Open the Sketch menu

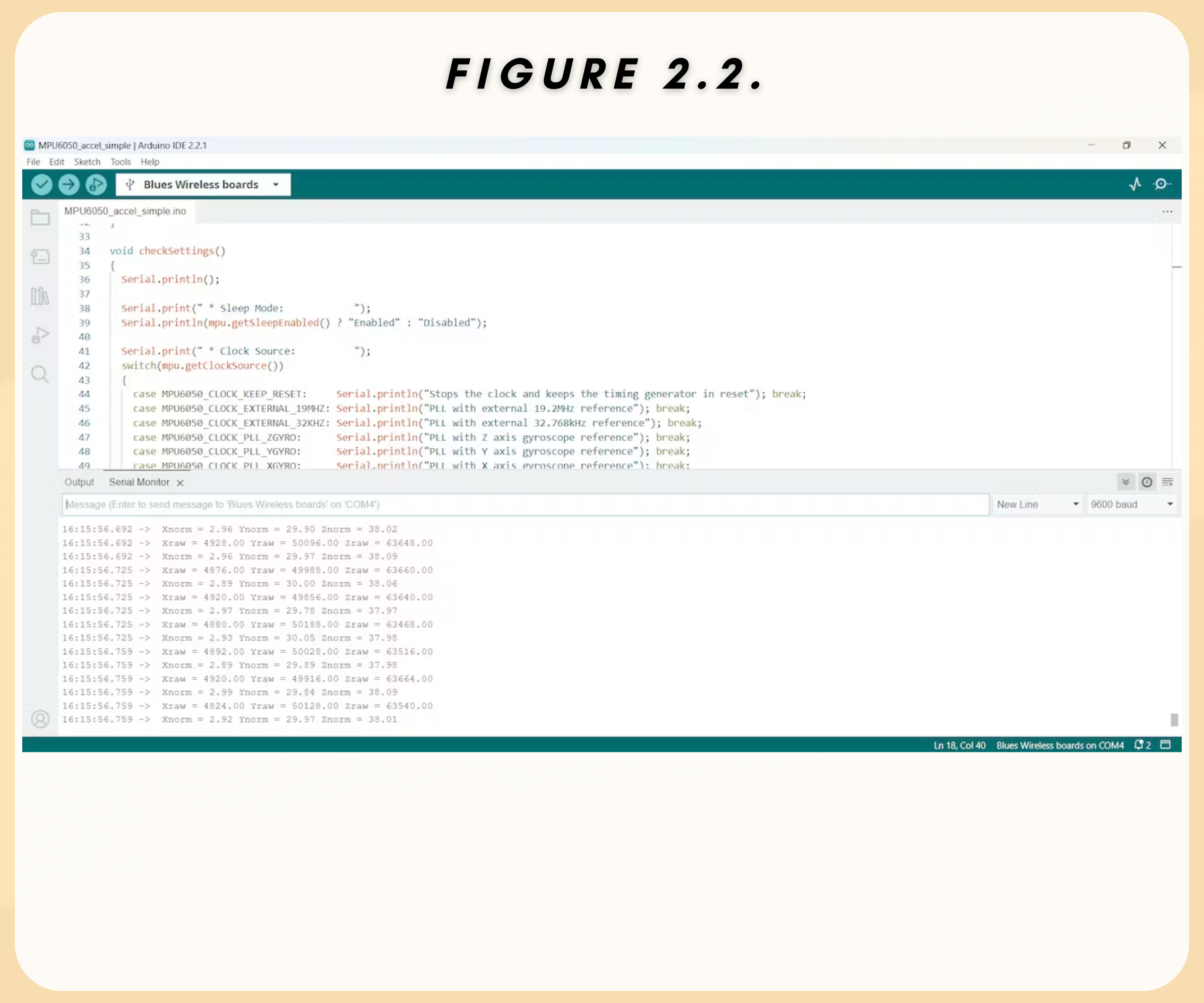(x=87, y=162)
